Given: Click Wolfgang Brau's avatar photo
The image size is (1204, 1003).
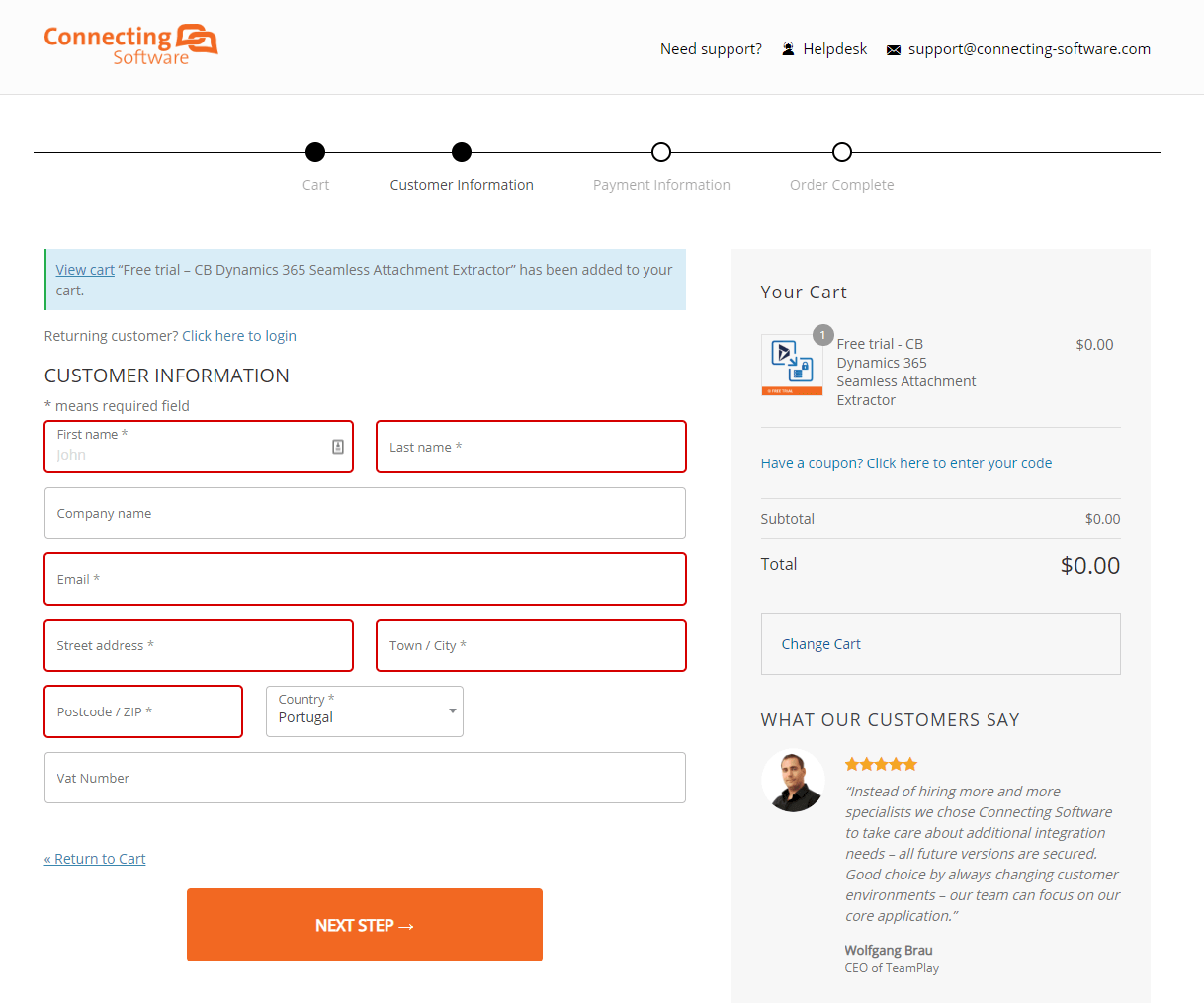Looking at the screenshot, I should click(x=793, y=781).
